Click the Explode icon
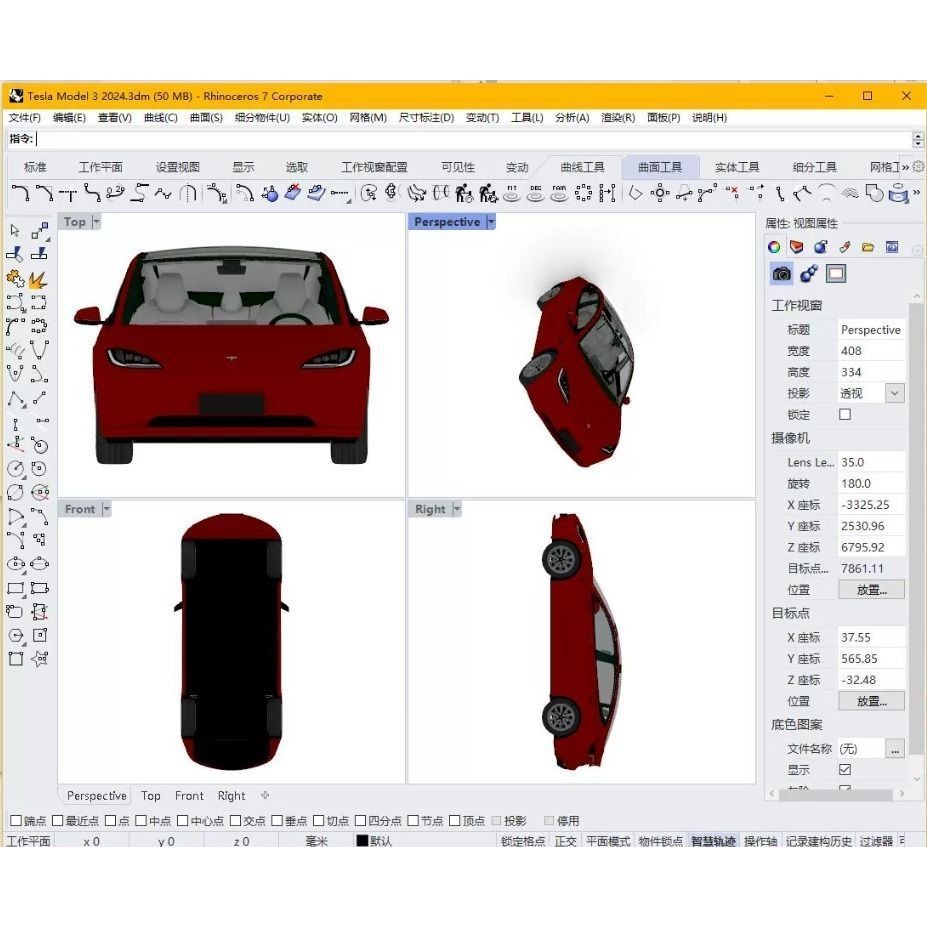The width and height of the screenshot is (927, 927). pos(39,278)
